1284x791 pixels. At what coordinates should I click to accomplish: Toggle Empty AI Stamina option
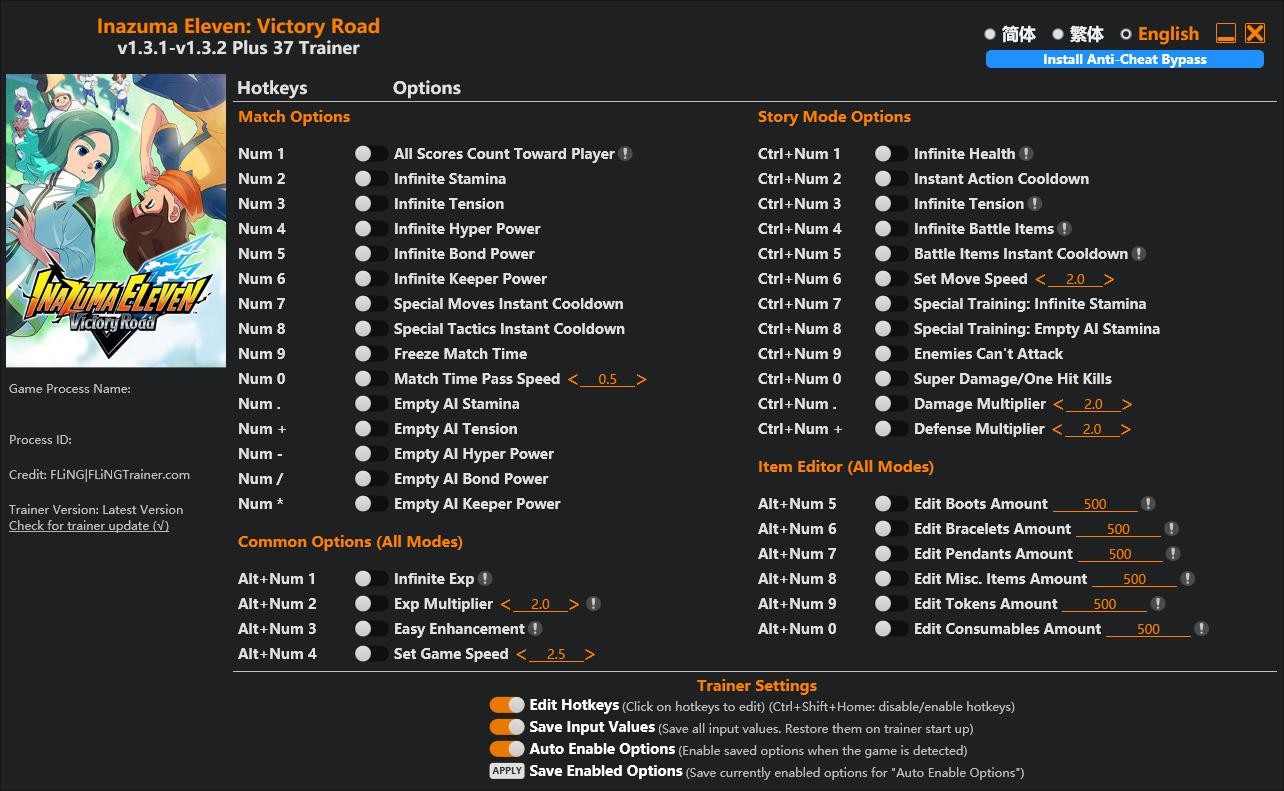(x=370, y=404)
